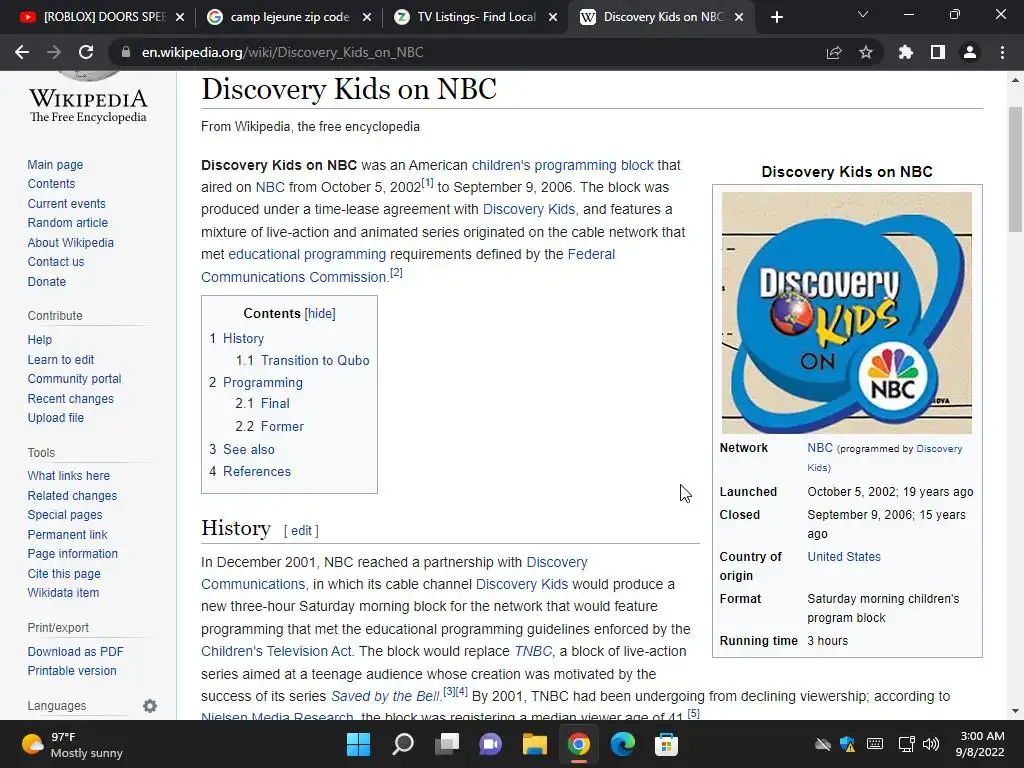Close the Discovery Kids on NBC tab
1024x768 pixels.
click(739, 17)
